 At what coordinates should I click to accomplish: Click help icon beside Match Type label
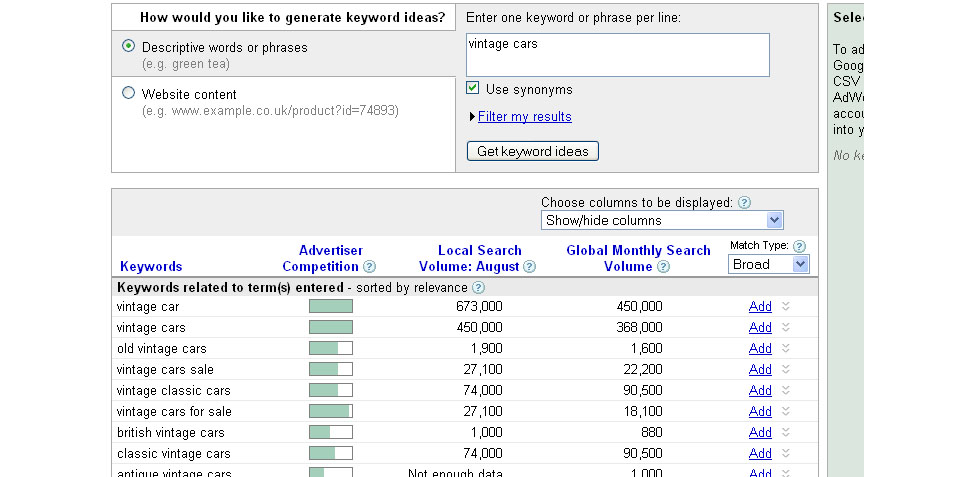point(799,246)
